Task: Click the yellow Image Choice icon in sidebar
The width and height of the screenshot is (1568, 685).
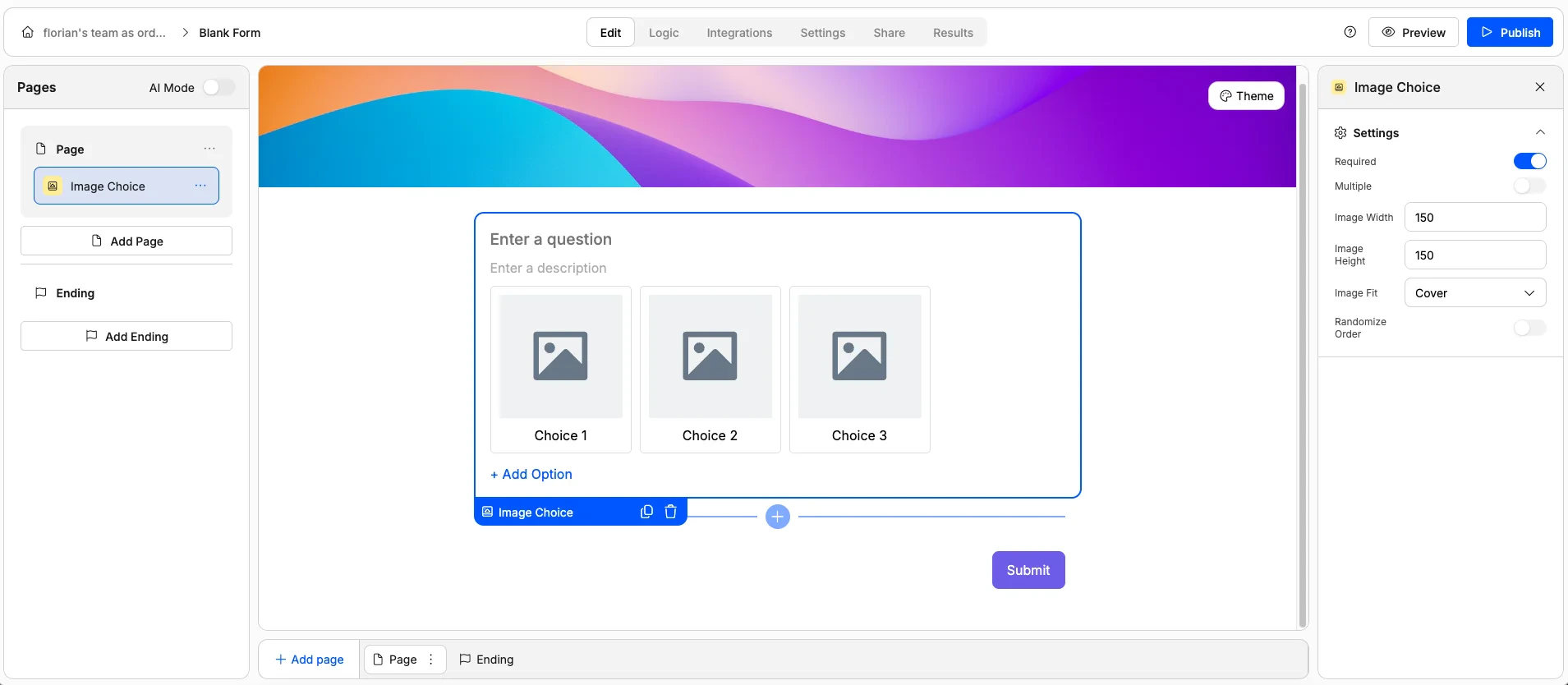Action: tap(53, 186)
